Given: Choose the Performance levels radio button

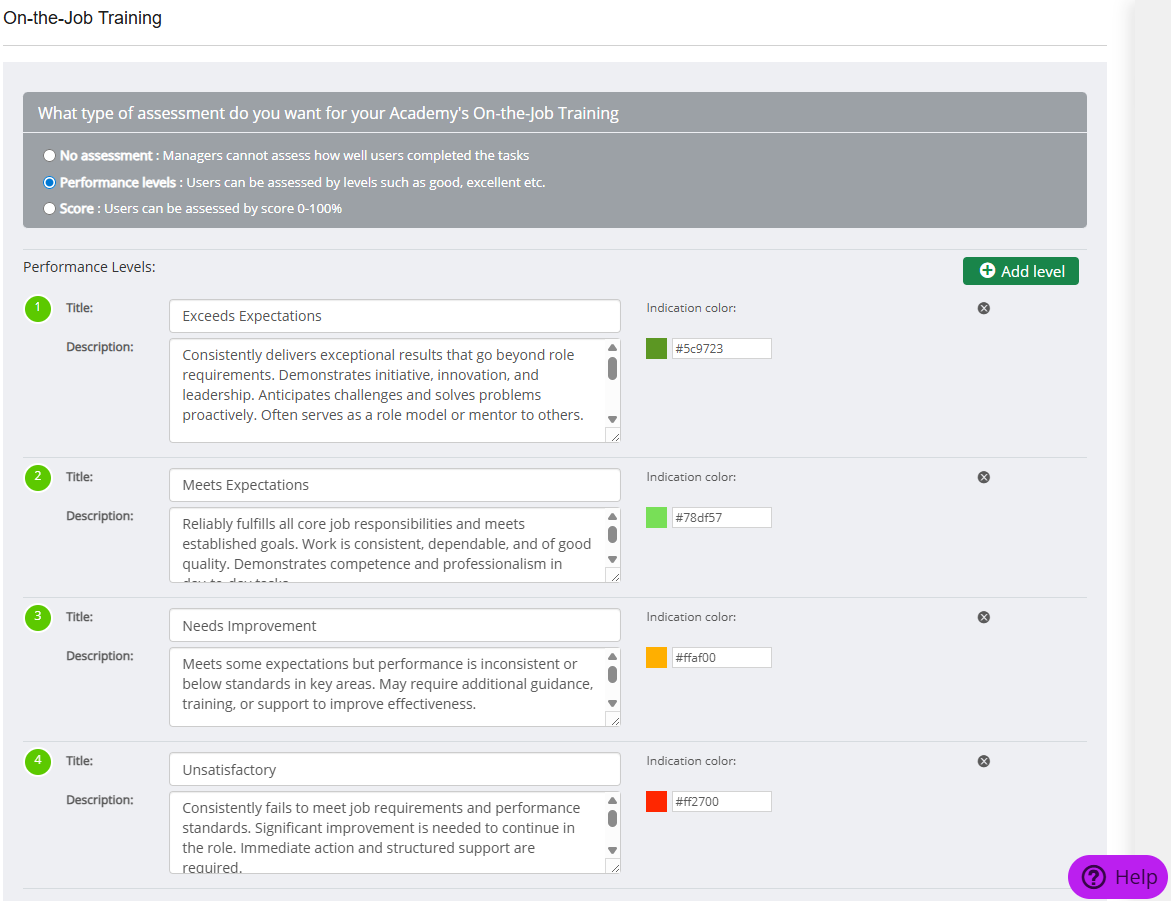Looking at the screenshot, I should coord(49,183).
